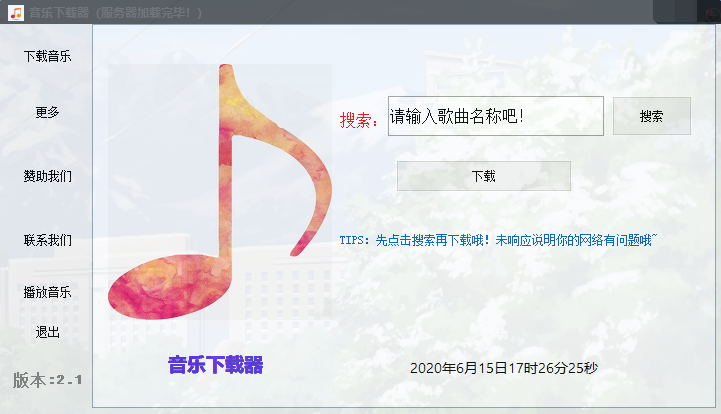
Task: Click the red 搜索: label
Action: click(x=359, y=120)
